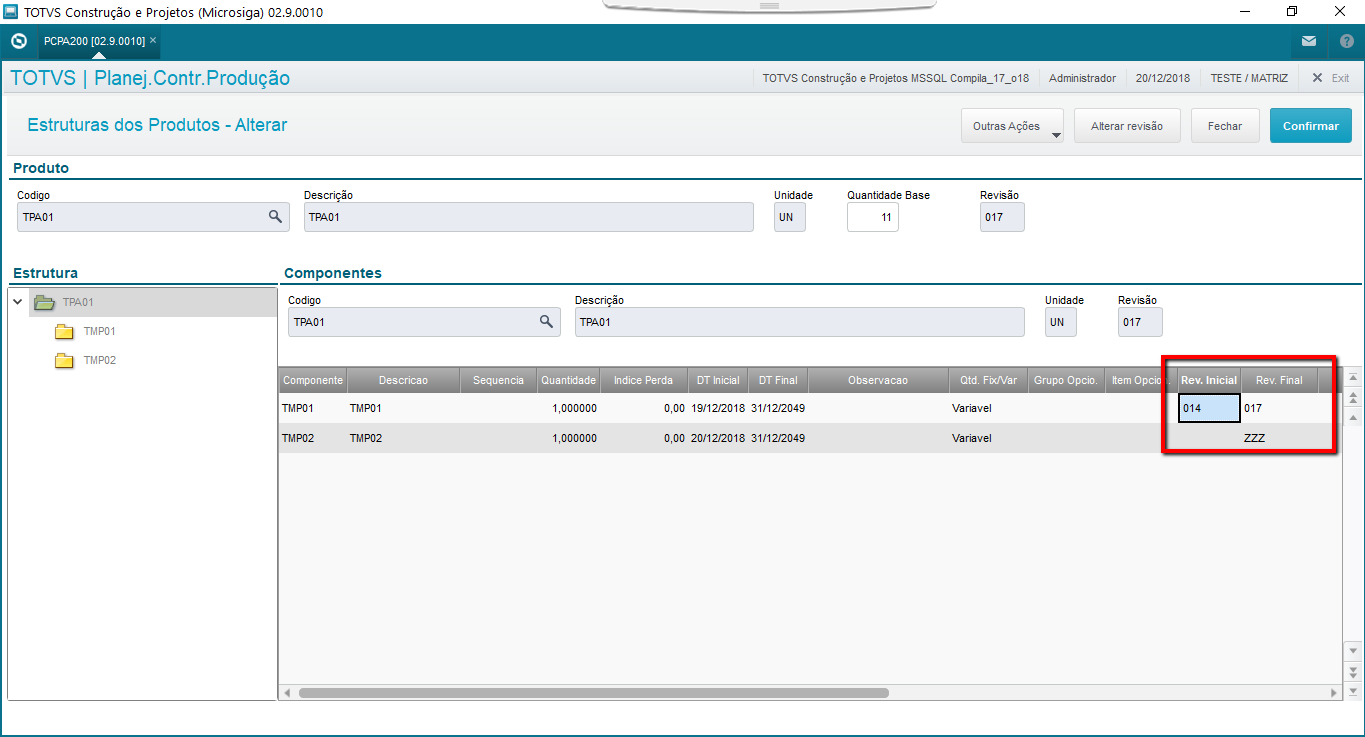Click Indice Perda 0,00 in the TMP01 row

tap(644, 408)
